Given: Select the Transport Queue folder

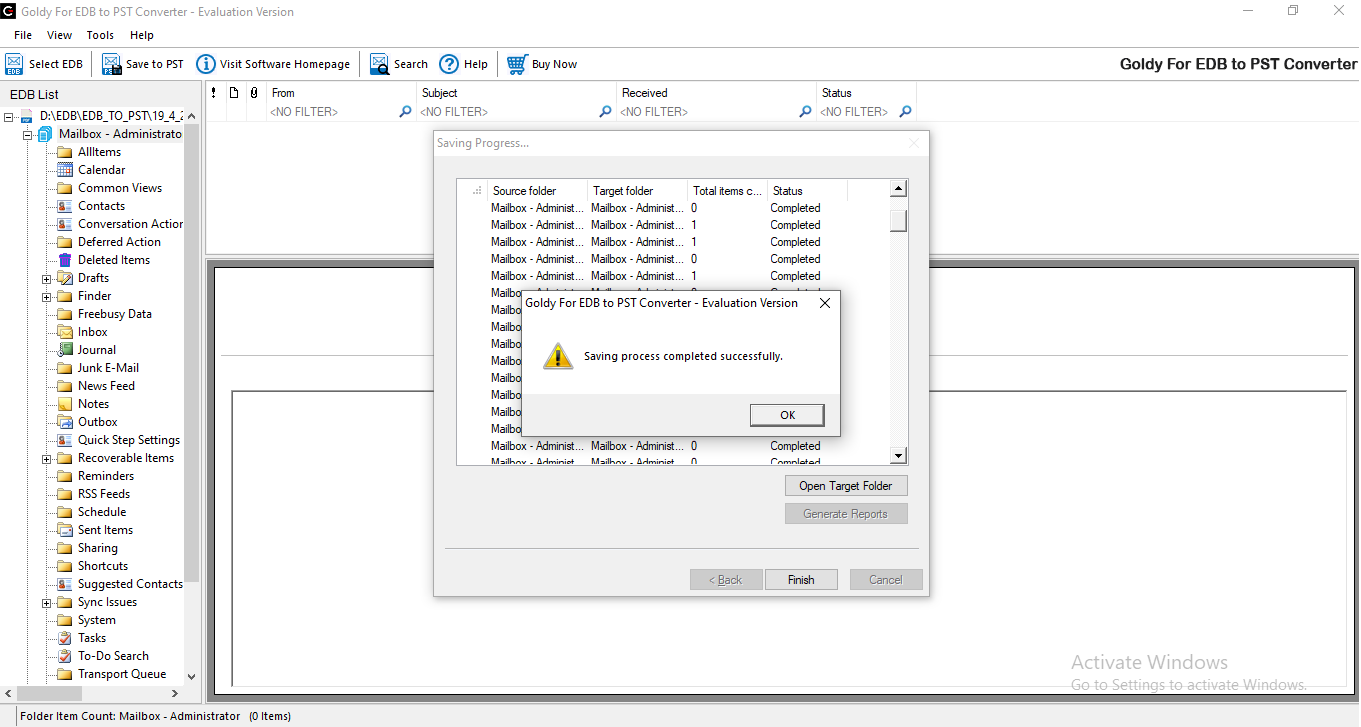Looking at the screenshot, I should [x=122, y=674].
